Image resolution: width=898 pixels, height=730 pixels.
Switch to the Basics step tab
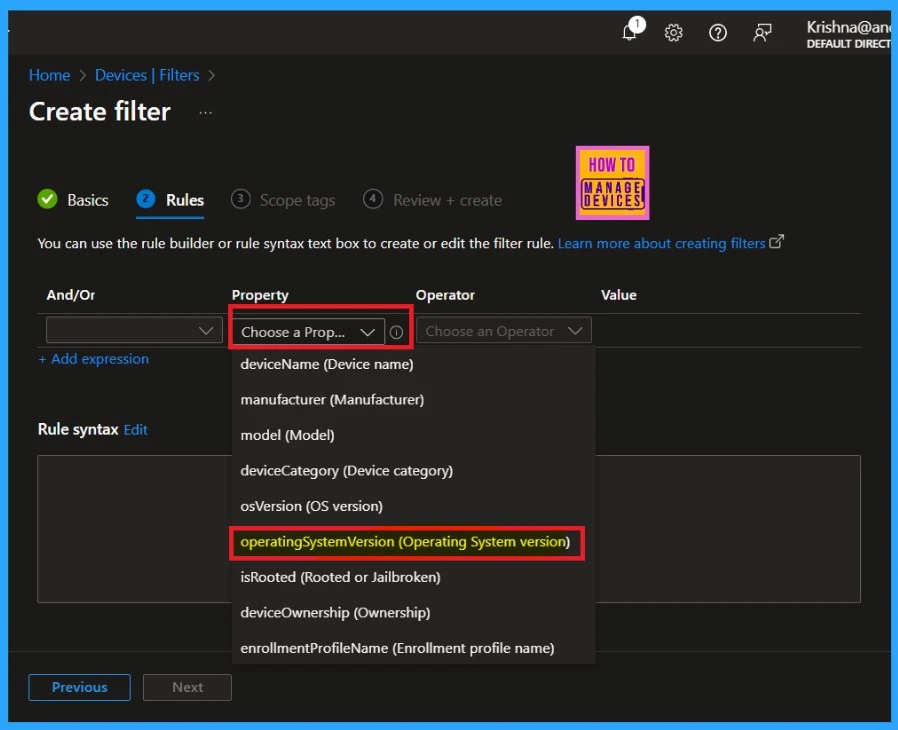tap(73, 200)
